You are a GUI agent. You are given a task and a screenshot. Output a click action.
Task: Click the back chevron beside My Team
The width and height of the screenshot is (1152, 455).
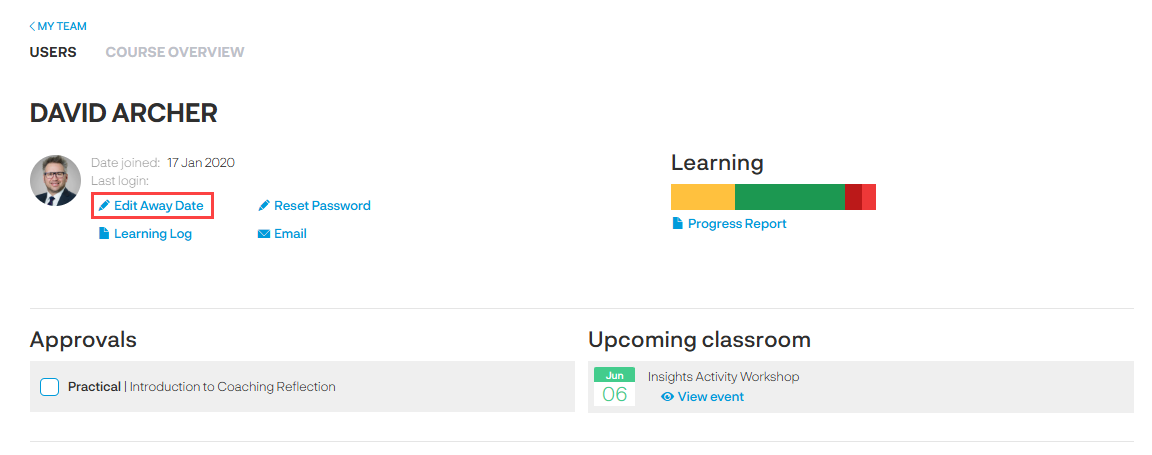[x=32, y=26]
